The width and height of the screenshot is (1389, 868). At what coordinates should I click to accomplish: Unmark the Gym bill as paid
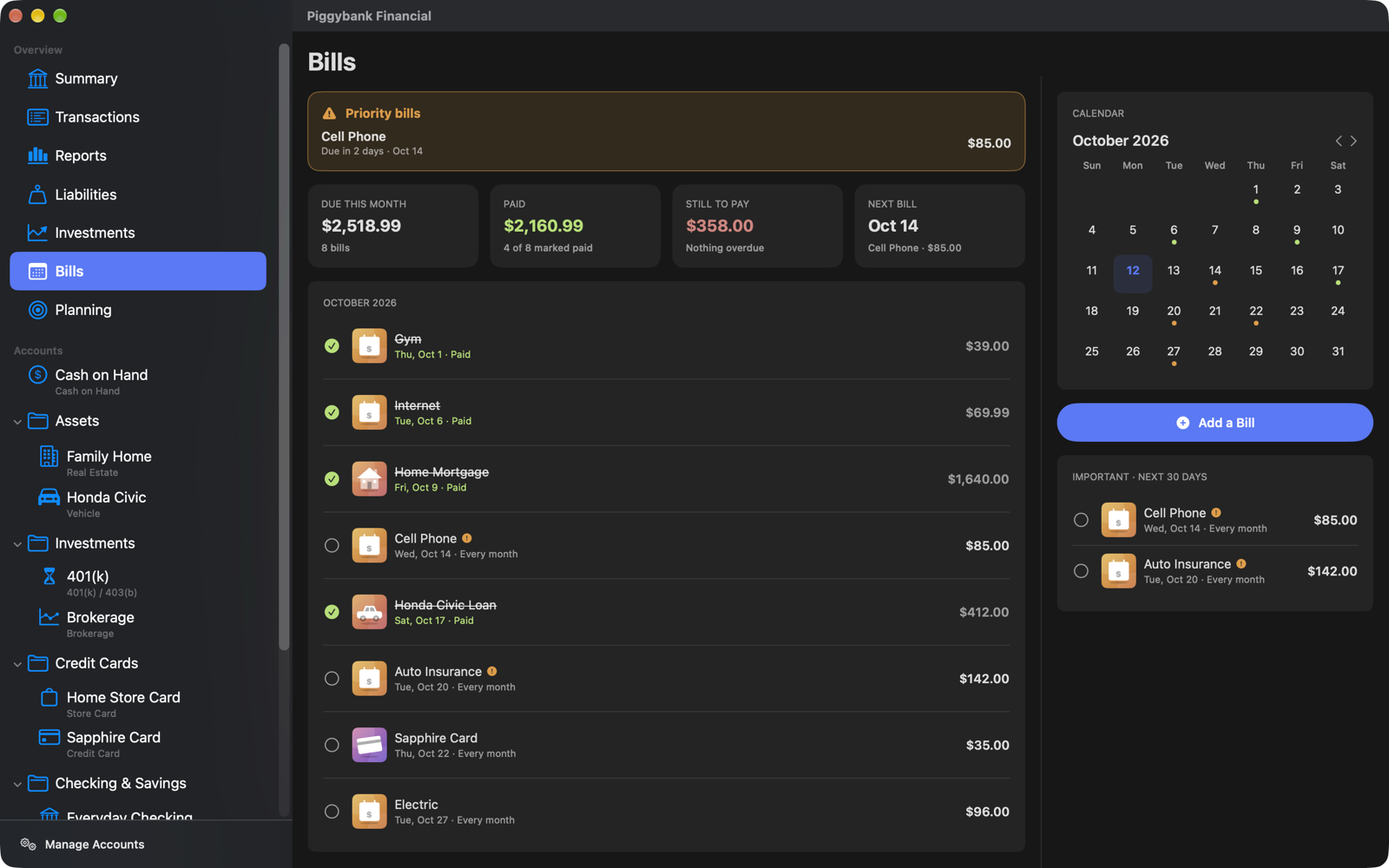(332, 345)
